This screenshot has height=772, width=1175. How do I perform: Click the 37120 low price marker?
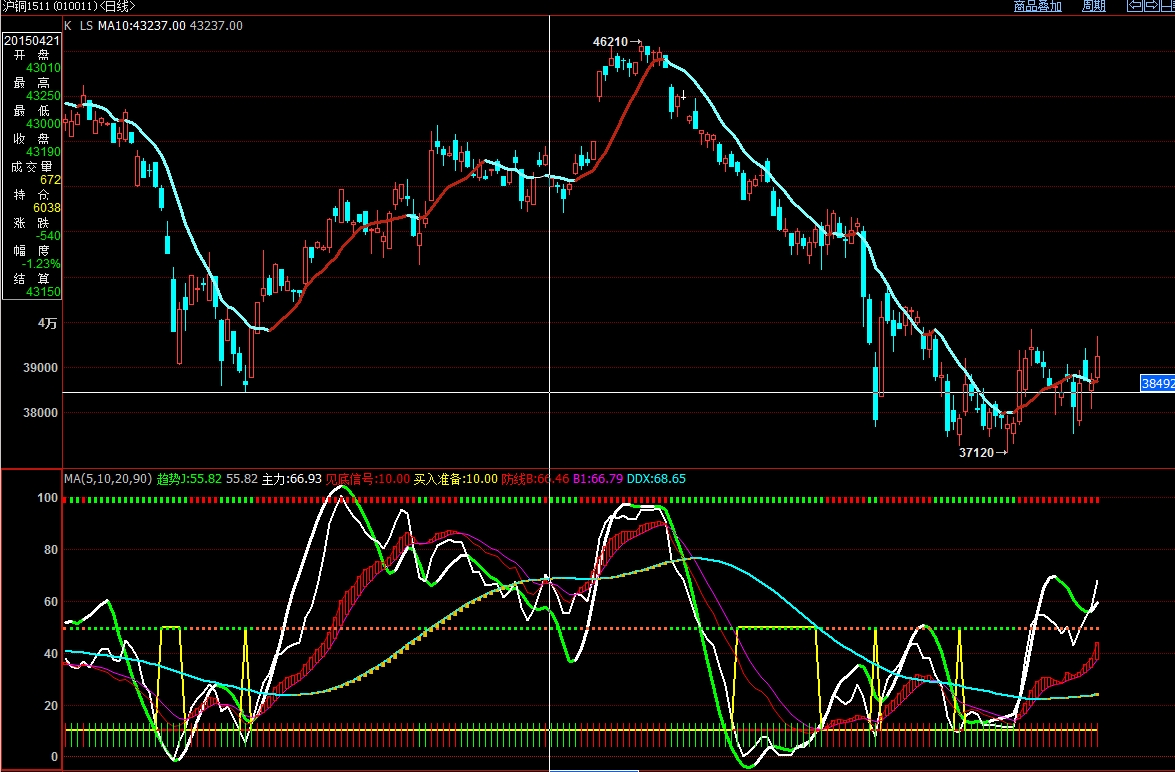(977, 453)
